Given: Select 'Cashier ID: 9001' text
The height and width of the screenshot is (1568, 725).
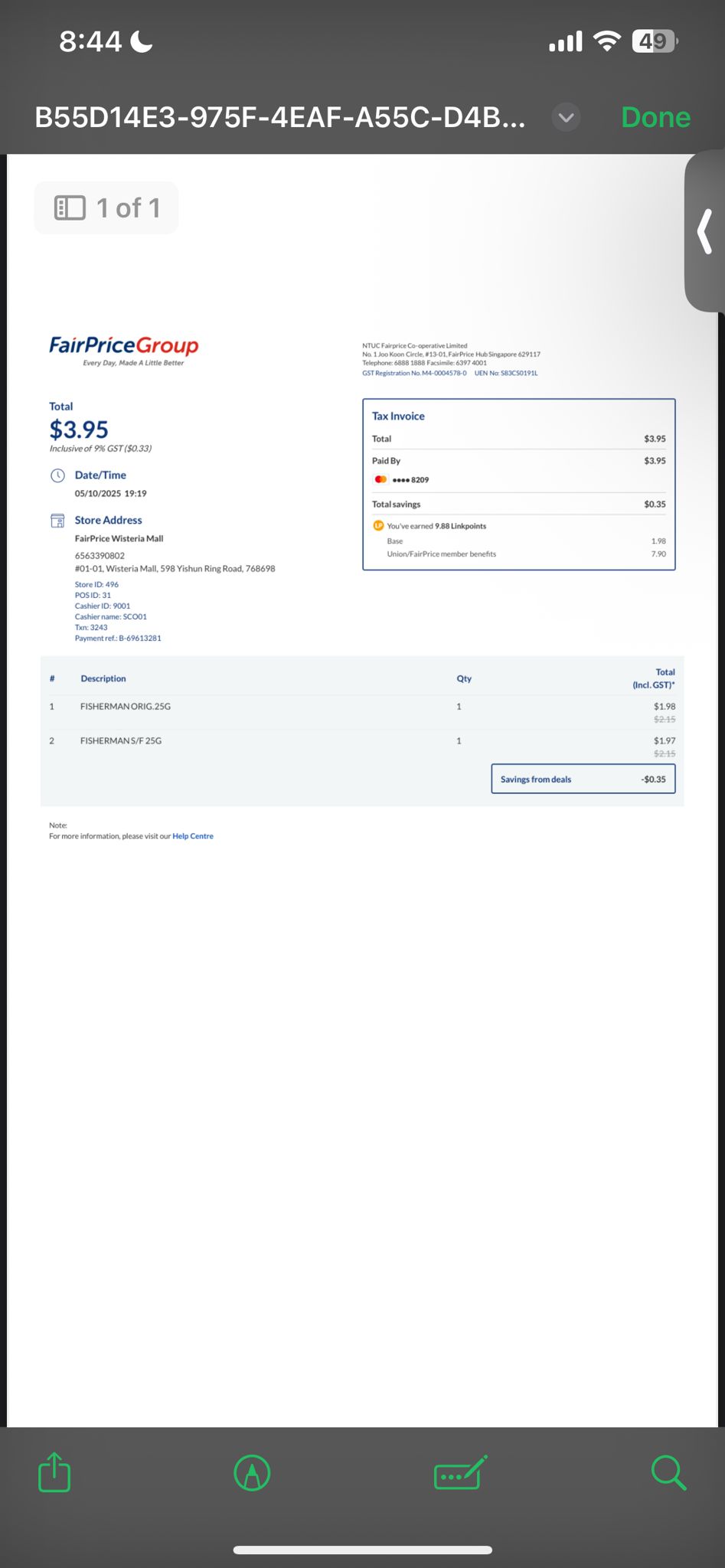Looking at the screenshot, I should pos(103,606).
